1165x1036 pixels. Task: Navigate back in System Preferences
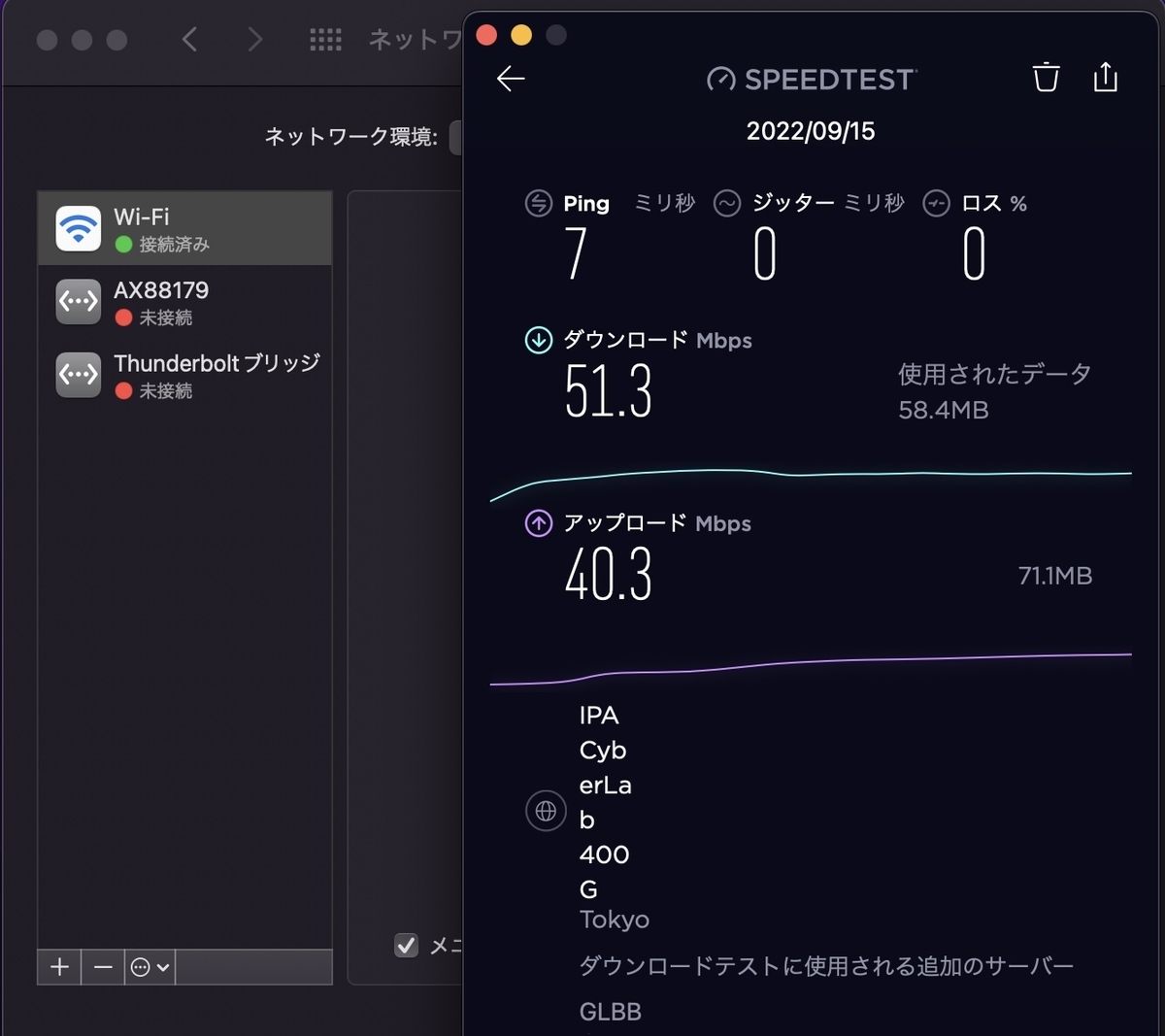pos(190,40)
